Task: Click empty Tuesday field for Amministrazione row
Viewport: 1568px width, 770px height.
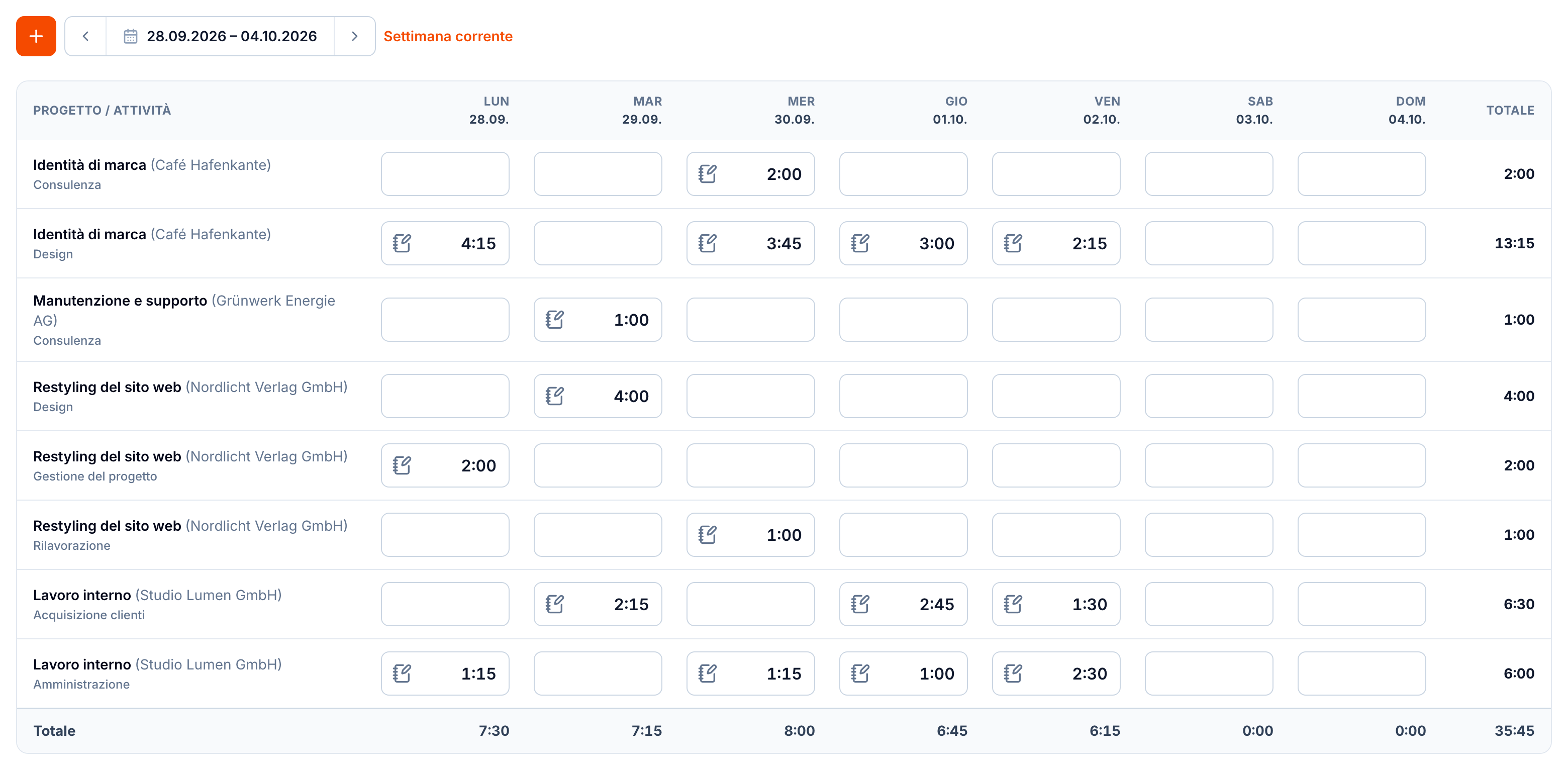Action: 598,674
